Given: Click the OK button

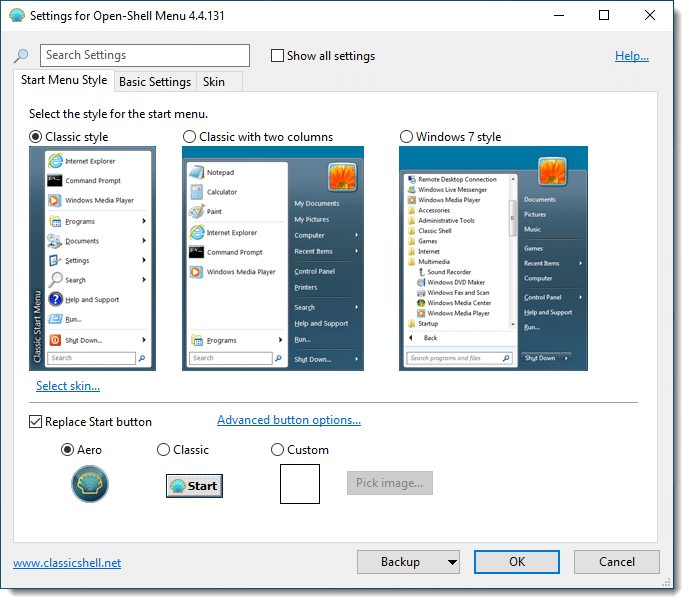Looking at the screenshot, I should [517, 562].
